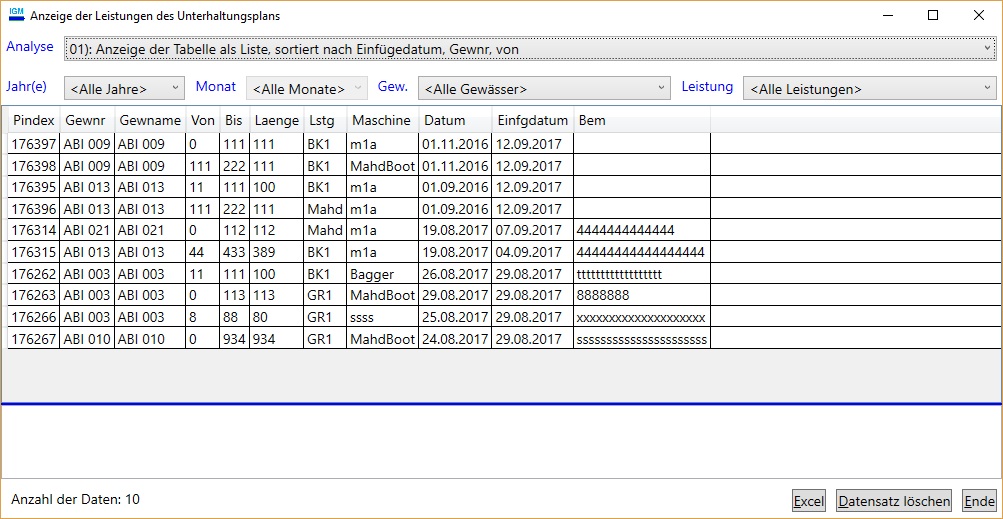
Task: Select the Maschine column header
Action: tap(380, 120)
